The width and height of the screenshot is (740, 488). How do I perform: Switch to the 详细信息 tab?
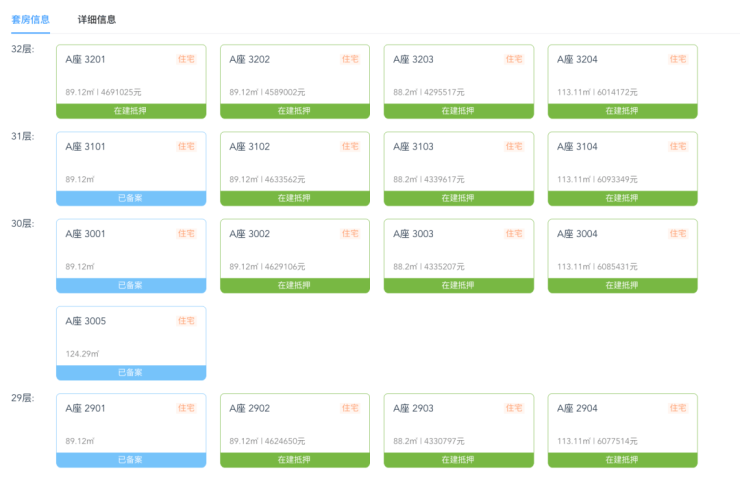(x=97, y=19)
